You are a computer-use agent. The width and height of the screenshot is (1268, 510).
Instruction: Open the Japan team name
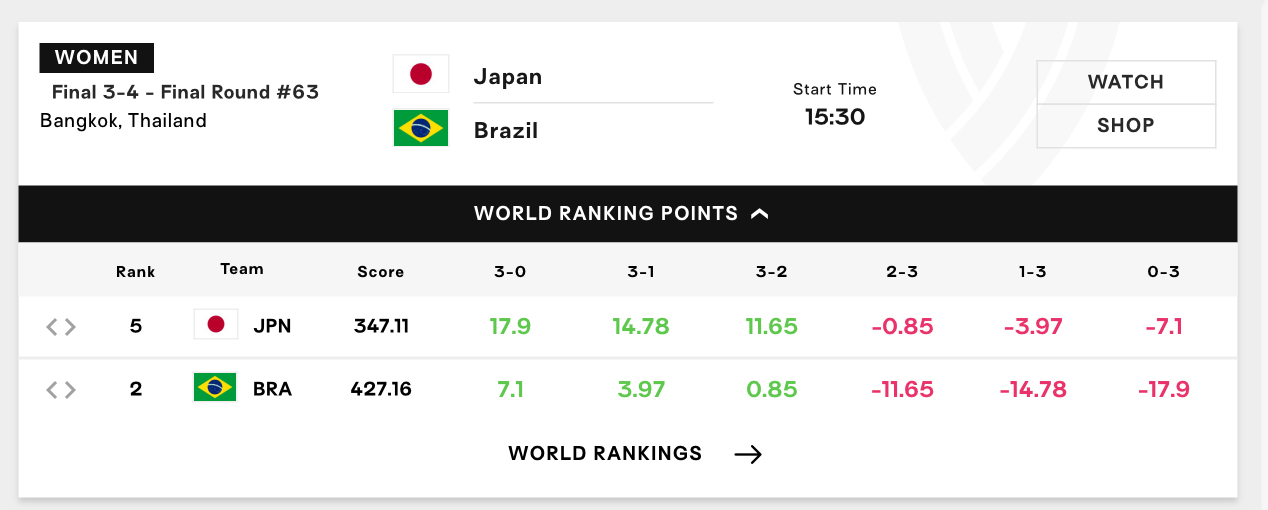click(508, 77)
